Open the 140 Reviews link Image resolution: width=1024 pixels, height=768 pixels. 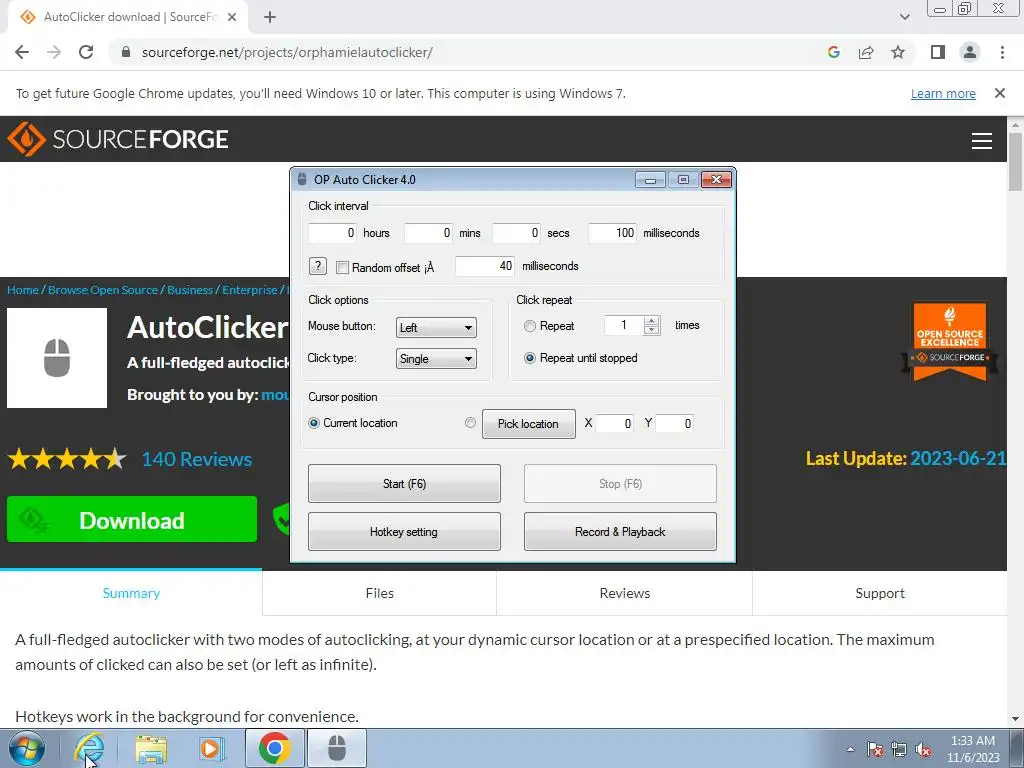[197, 459]
